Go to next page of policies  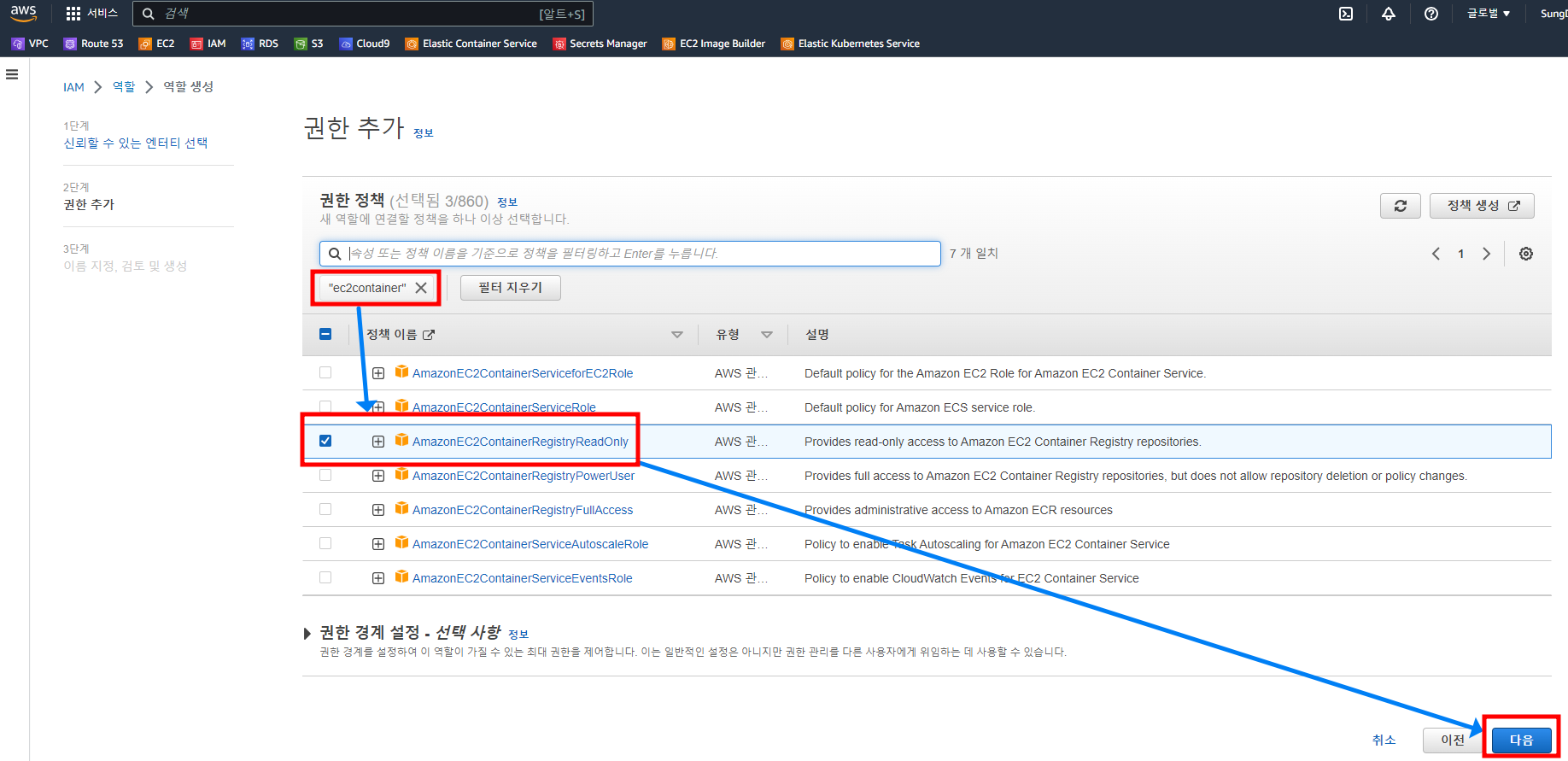point(1487,254)
